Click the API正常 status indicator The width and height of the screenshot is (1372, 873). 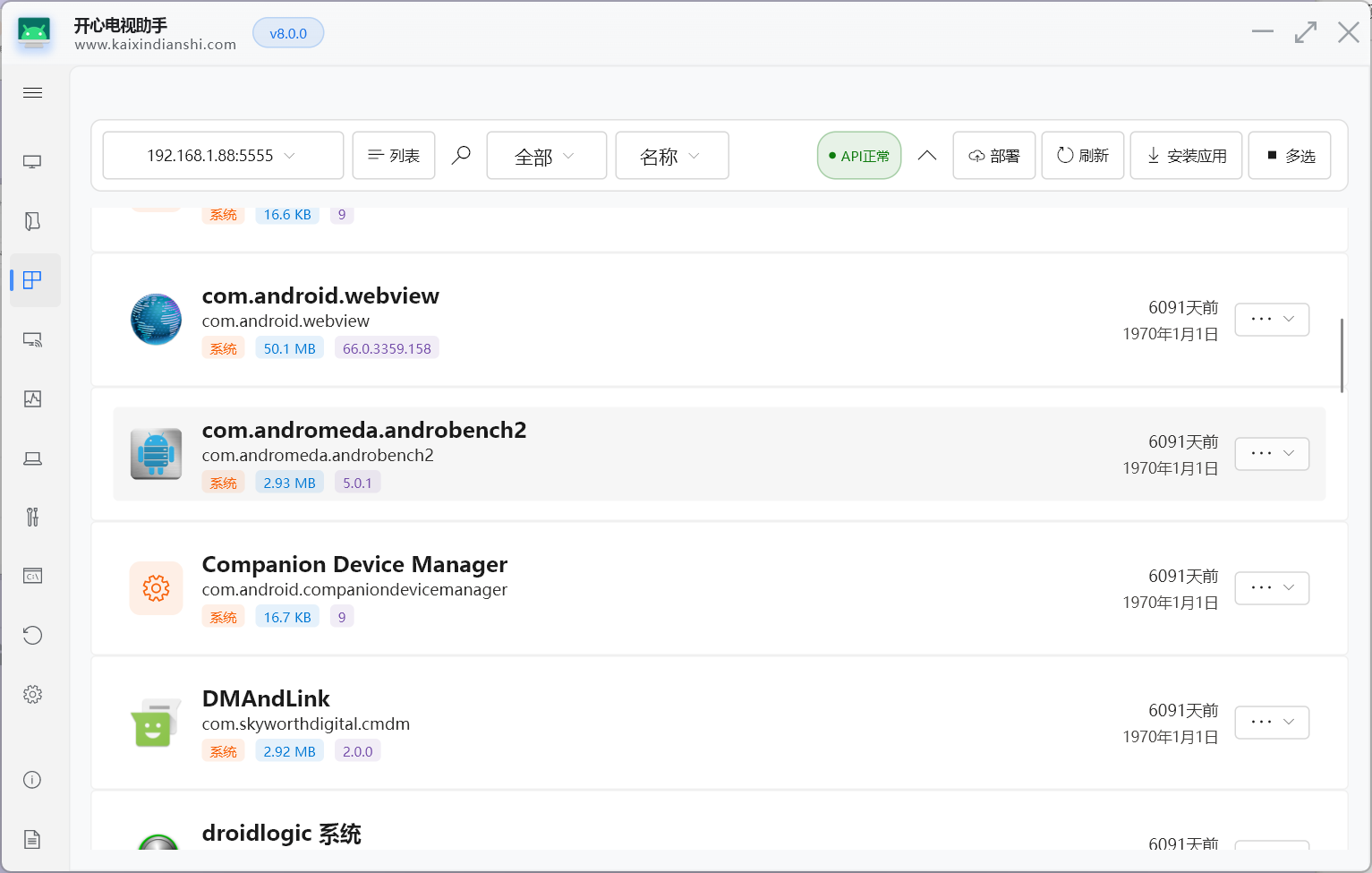[x=859, y=156]
